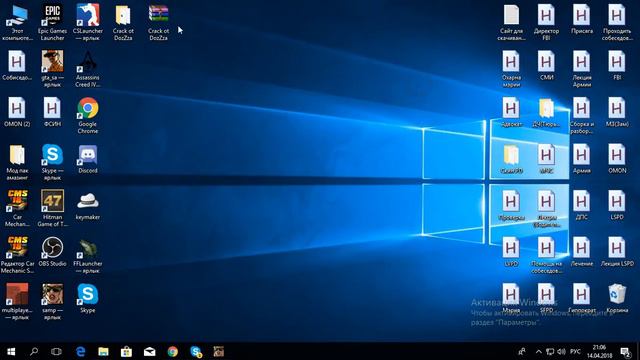Open the volume control tray icon
Image resolution: width=640 pixels, height=360 pixels.
561,351
